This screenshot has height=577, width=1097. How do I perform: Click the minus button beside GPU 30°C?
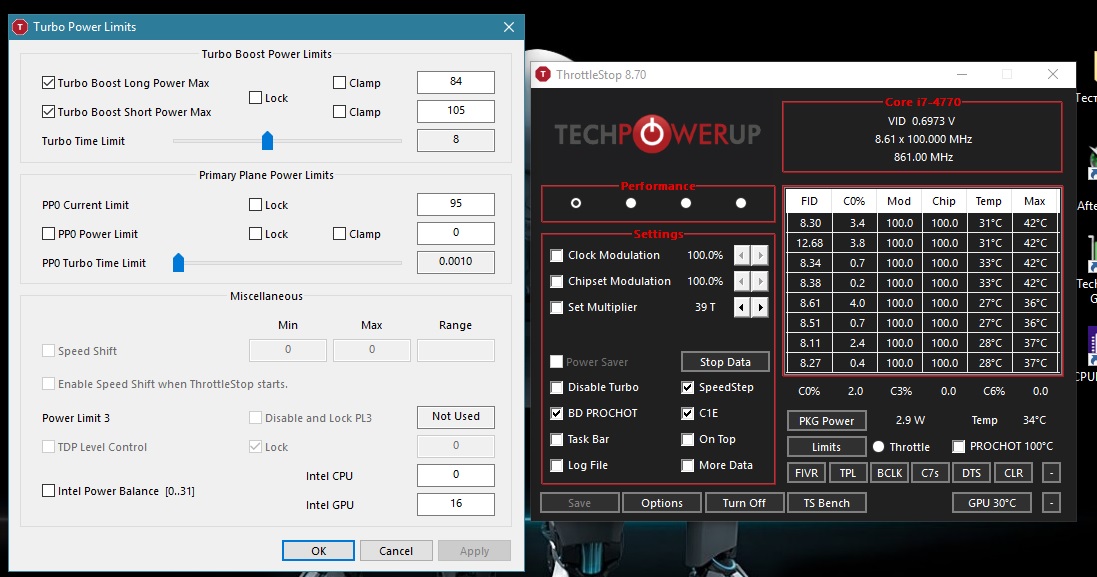(x=1051, y=503)
